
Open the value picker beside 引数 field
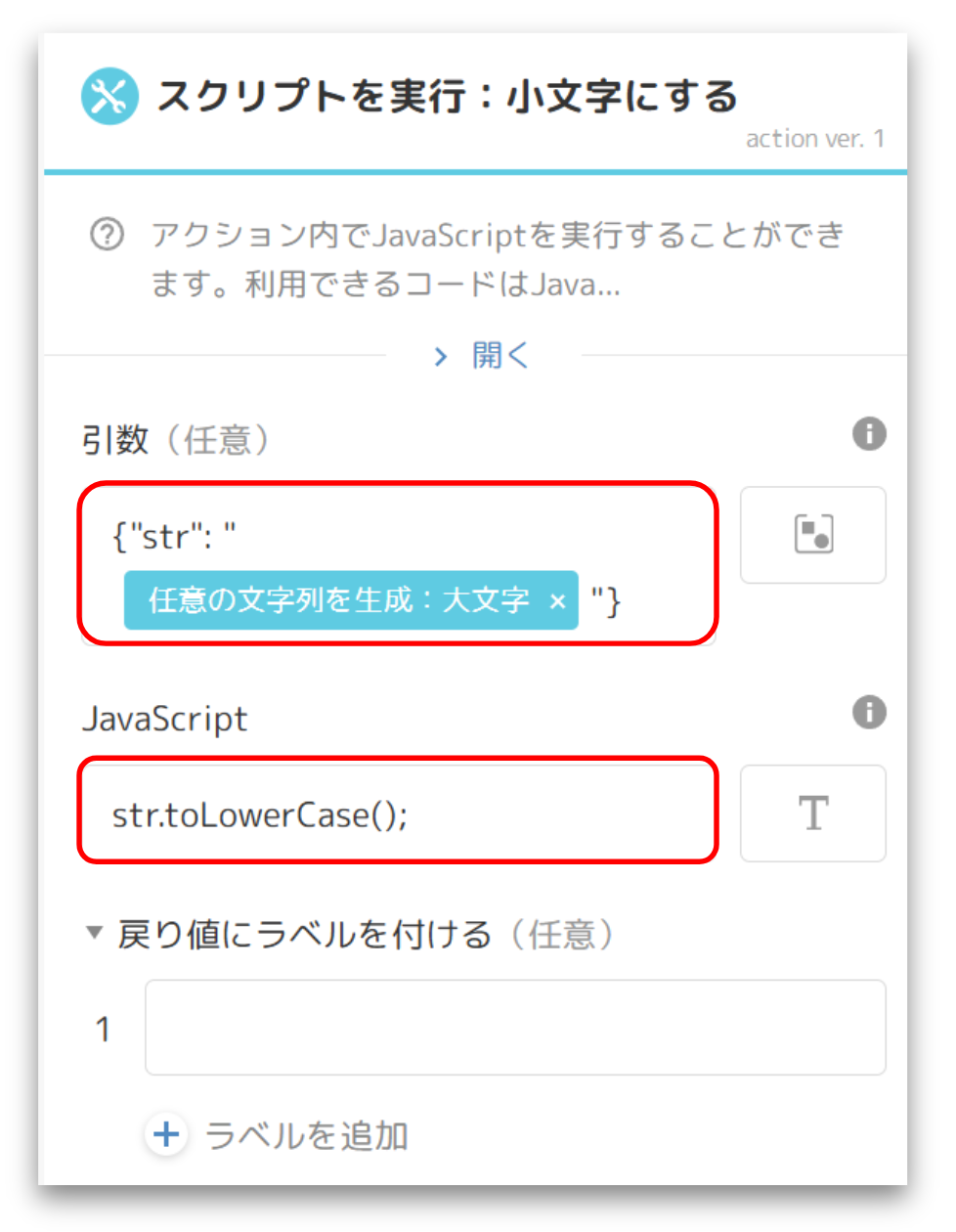813,535
